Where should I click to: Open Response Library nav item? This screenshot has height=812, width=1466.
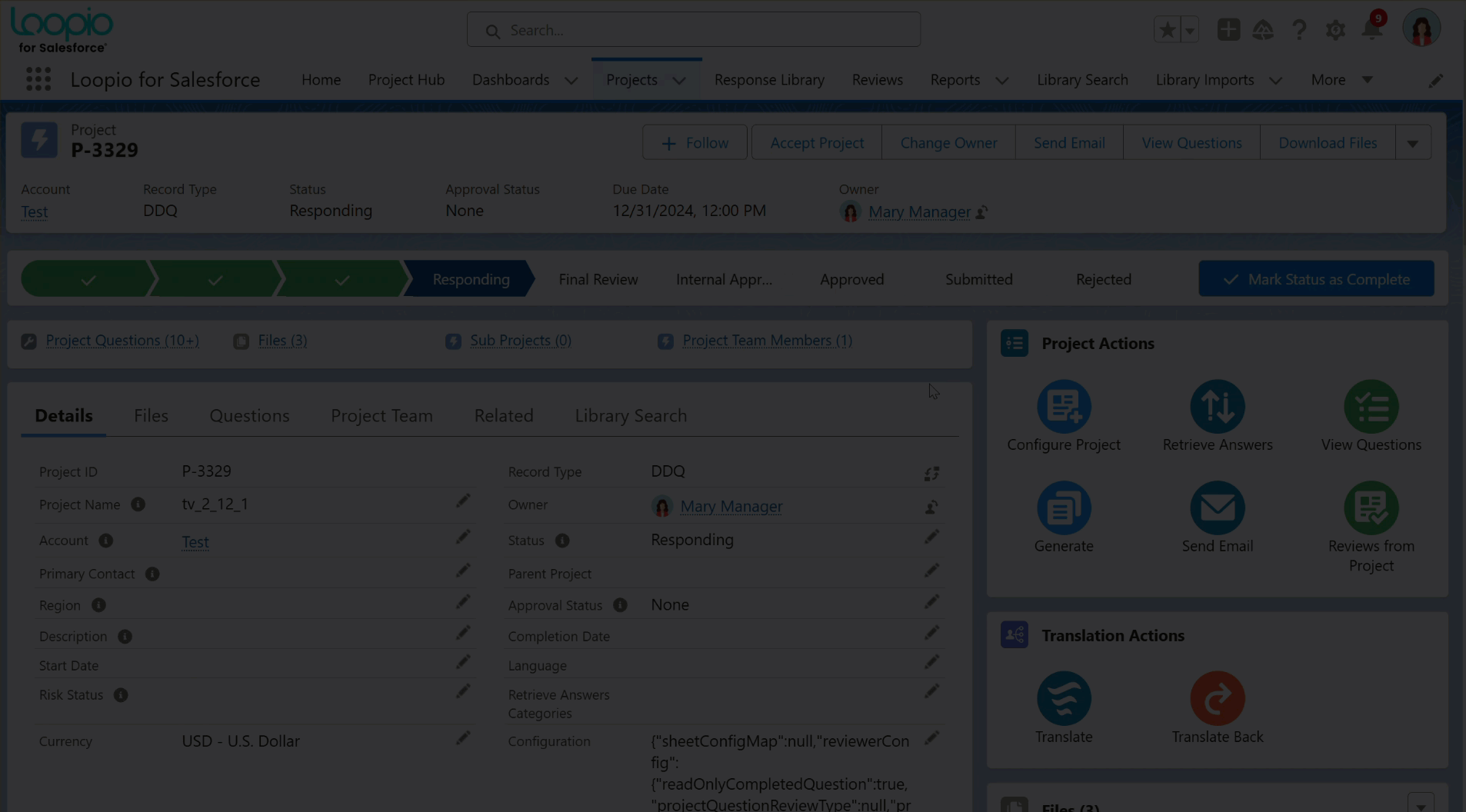tap(769, 80)
